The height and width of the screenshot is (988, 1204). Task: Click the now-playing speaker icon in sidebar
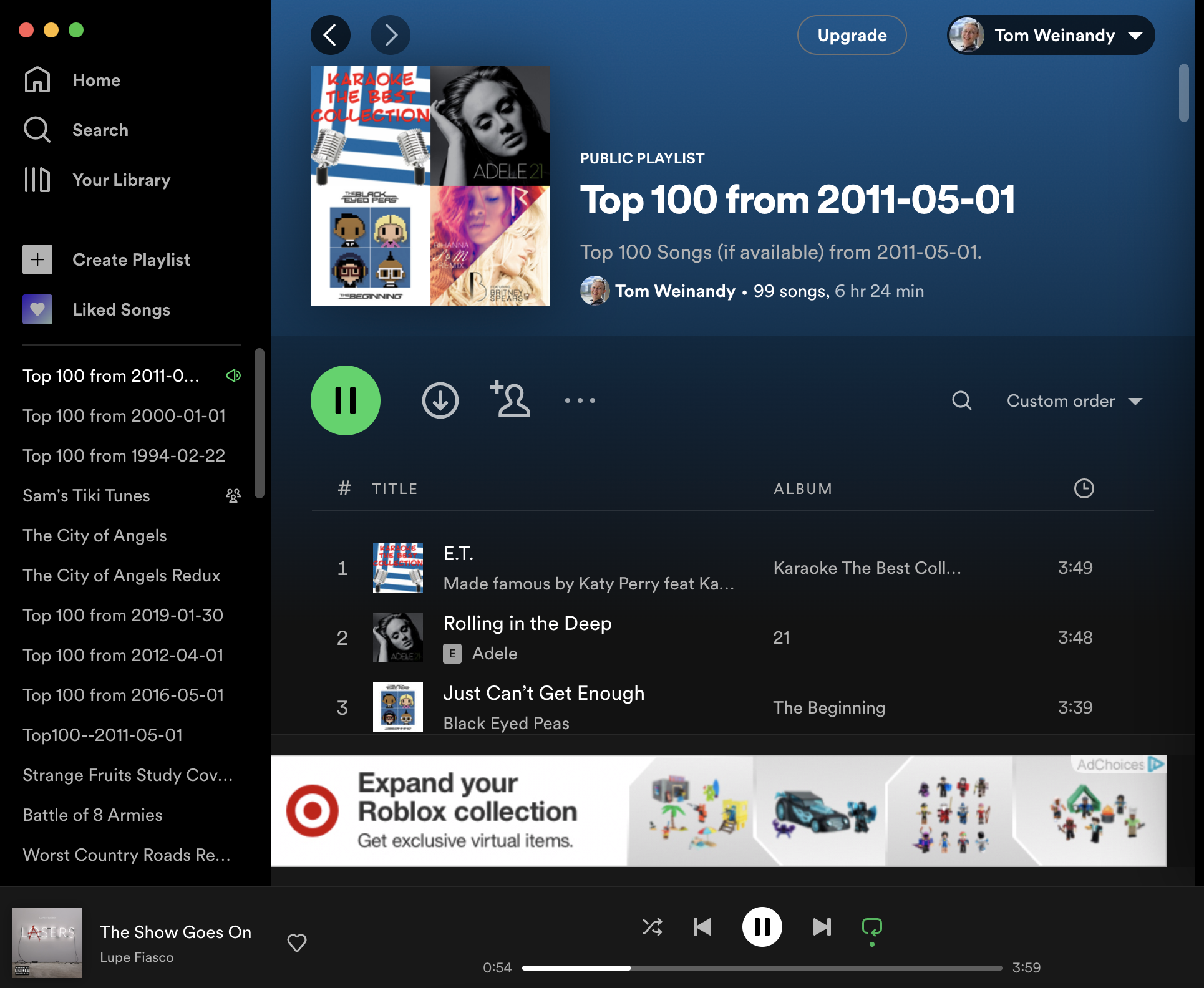click(x=233, y=375)
